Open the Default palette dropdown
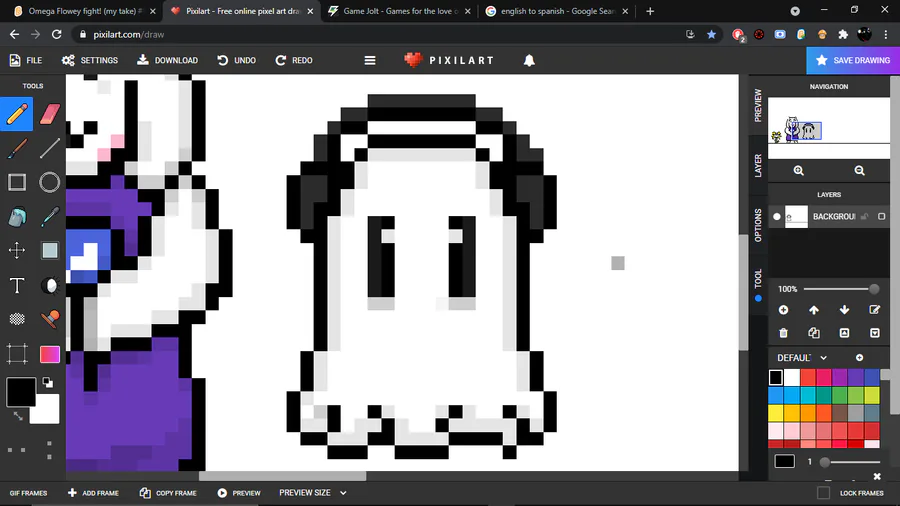900x506 pixels. [802, 357]
